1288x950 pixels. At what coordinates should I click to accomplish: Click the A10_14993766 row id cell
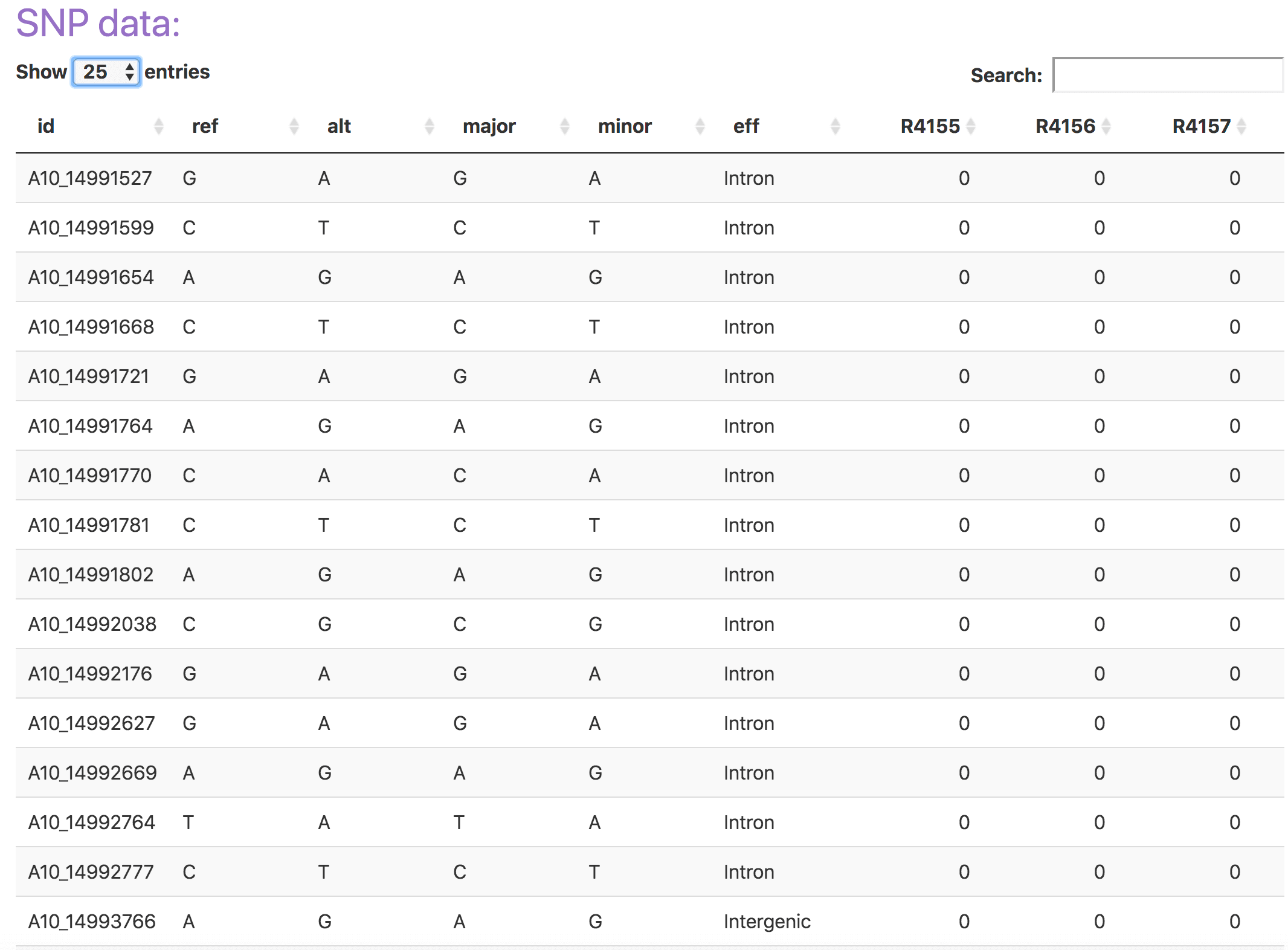pos(92,922)
